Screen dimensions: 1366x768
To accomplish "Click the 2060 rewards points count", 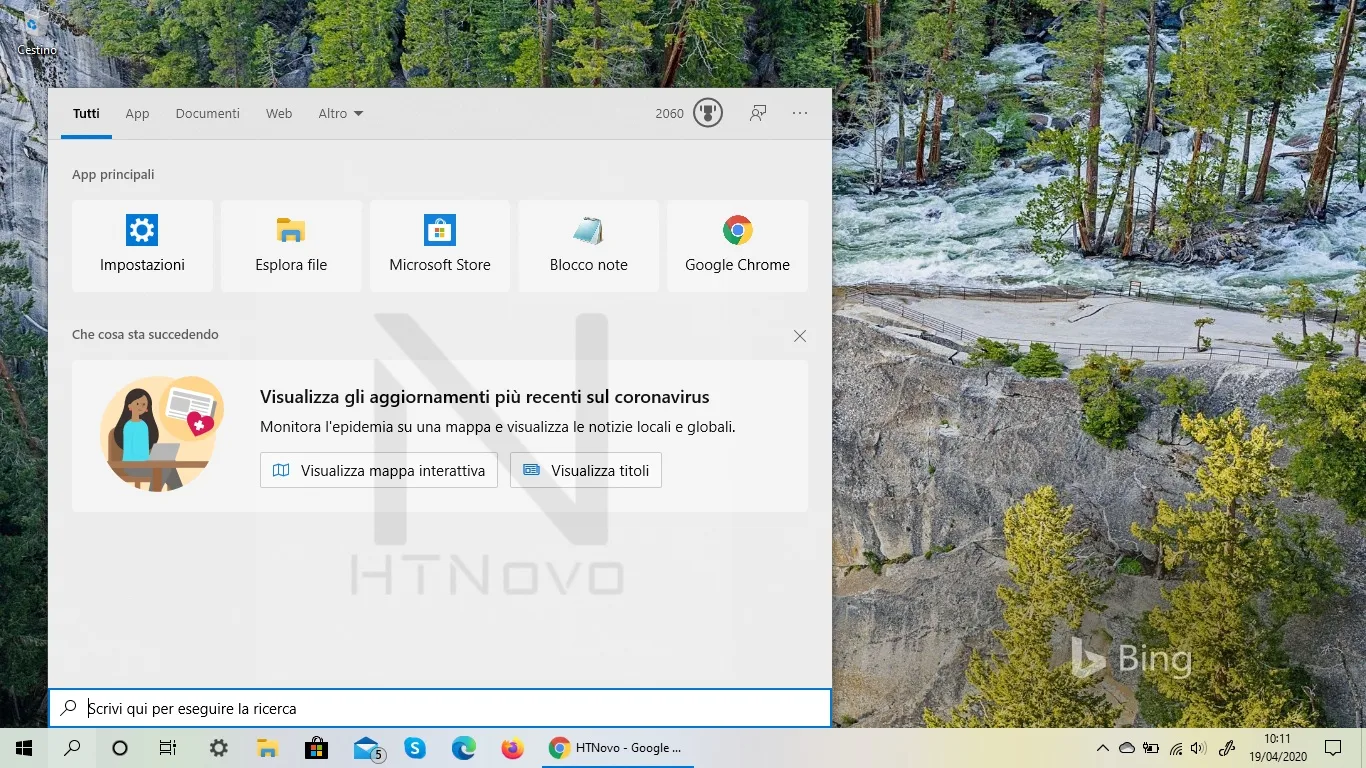I will [670, 113].
